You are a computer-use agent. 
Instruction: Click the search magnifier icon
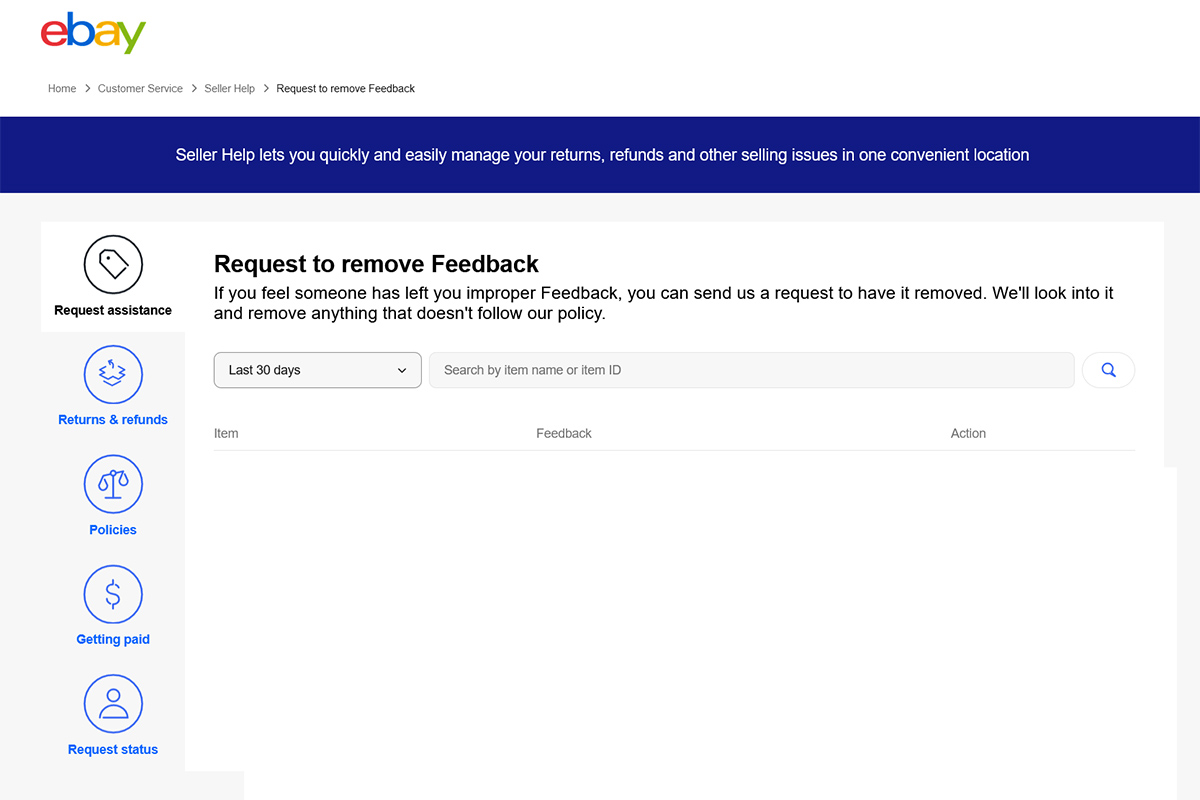[1108, 370]
